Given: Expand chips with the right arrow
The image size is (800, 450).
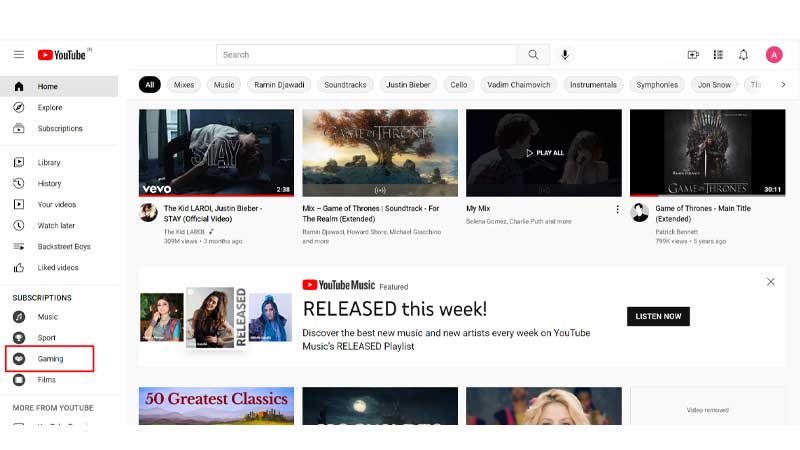Looking at the screenshot, I should click(783, 85).
